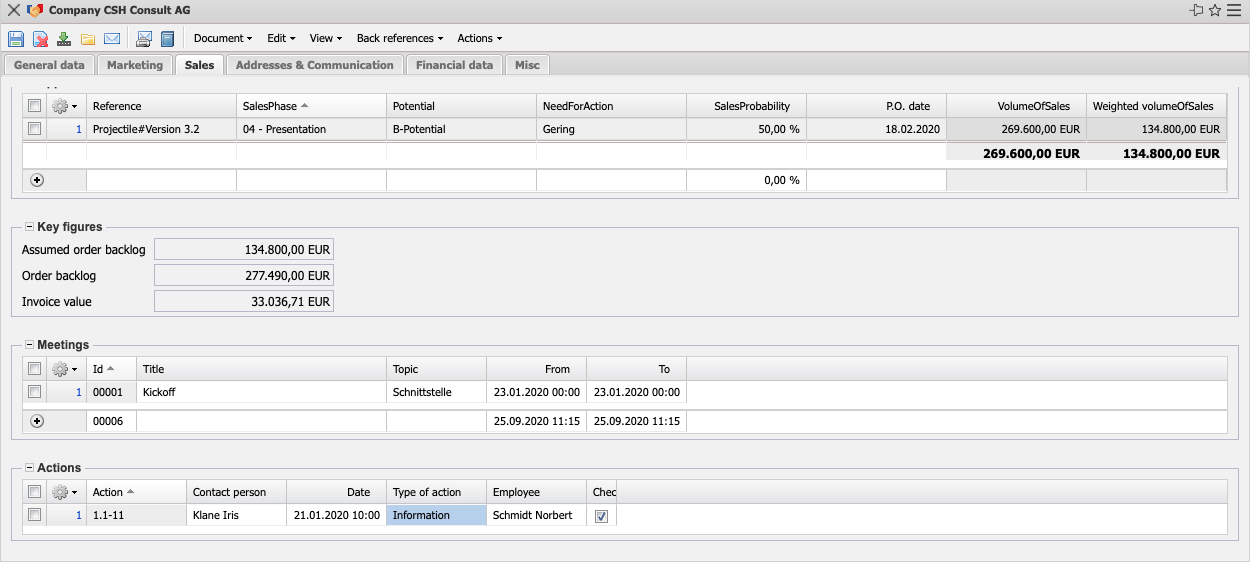Open the yellow folder icon in toolbar
This screenshot has height=562, width=1250.
pos(88,39)
